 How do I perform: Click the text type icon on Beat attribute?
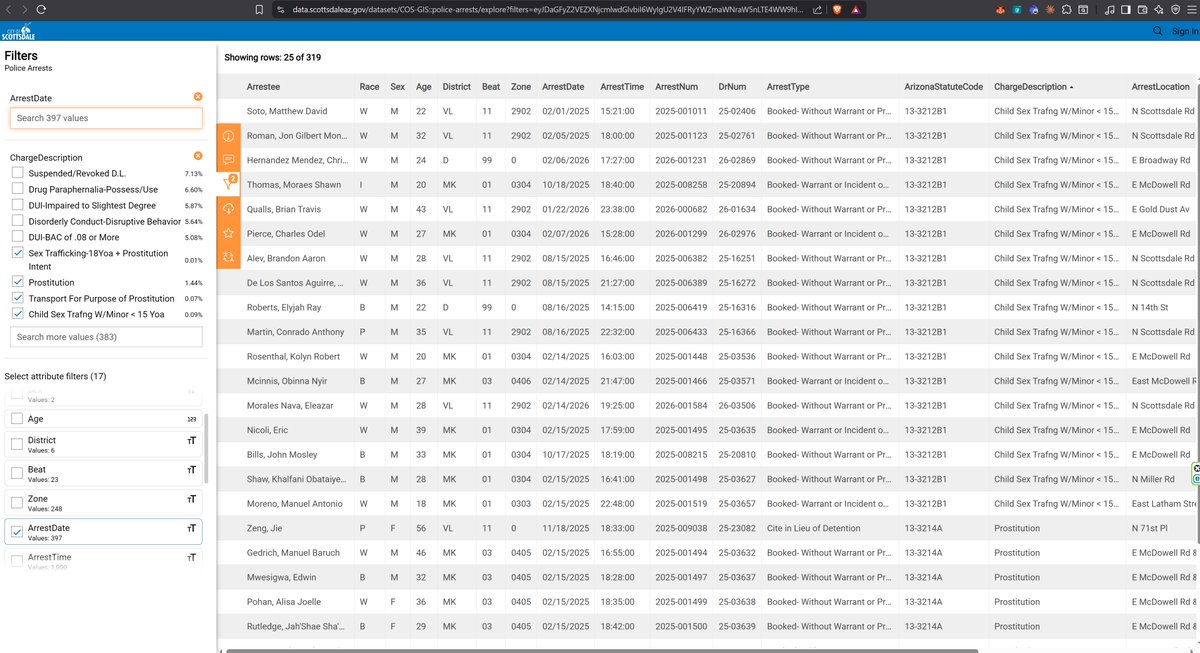click(192, 469)
